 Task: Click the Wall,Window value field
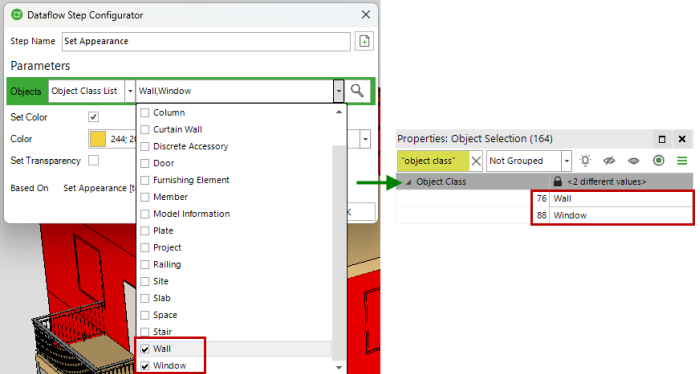coord(235,91)
